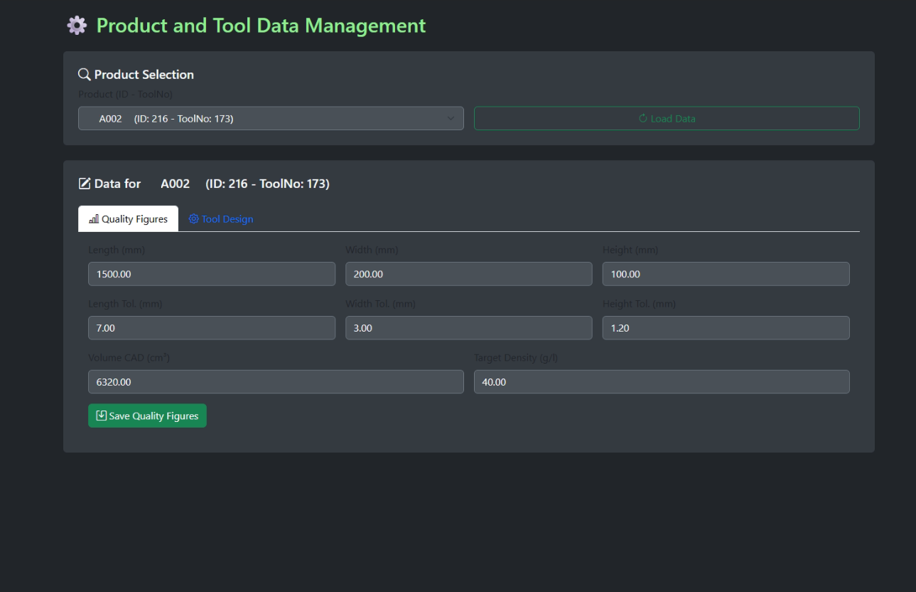916x592 pixels.
Task: Click the Target Density field showing 40.00
Action: pyautogui.click(x=661, y=382)
